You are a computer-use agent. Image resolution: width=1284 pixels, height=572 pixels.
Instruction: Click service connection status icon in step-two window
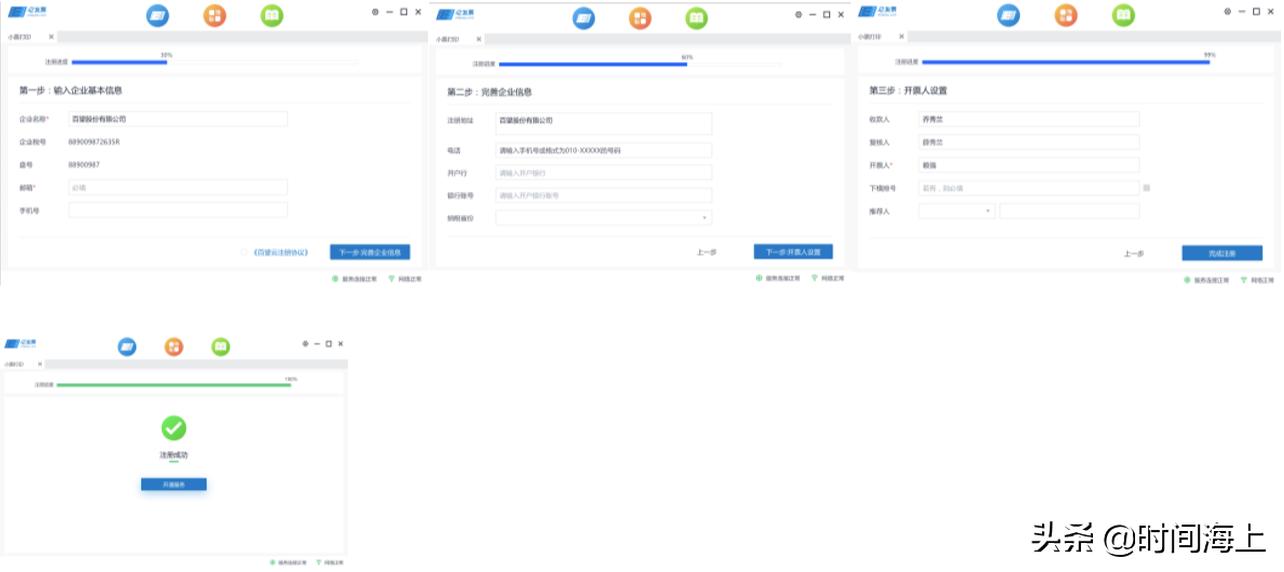[x=760, y=278]
